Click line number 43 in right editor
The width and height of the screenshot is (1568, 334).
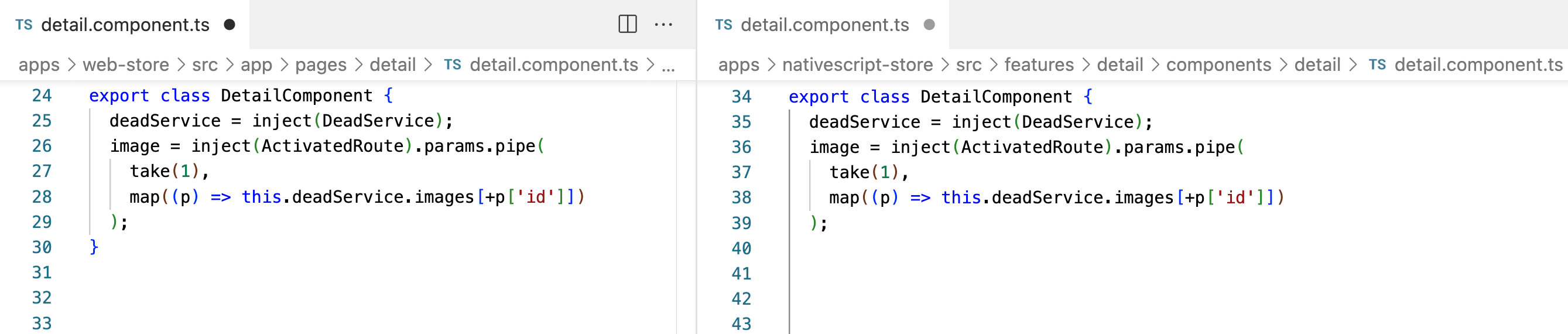coord(741,324)
